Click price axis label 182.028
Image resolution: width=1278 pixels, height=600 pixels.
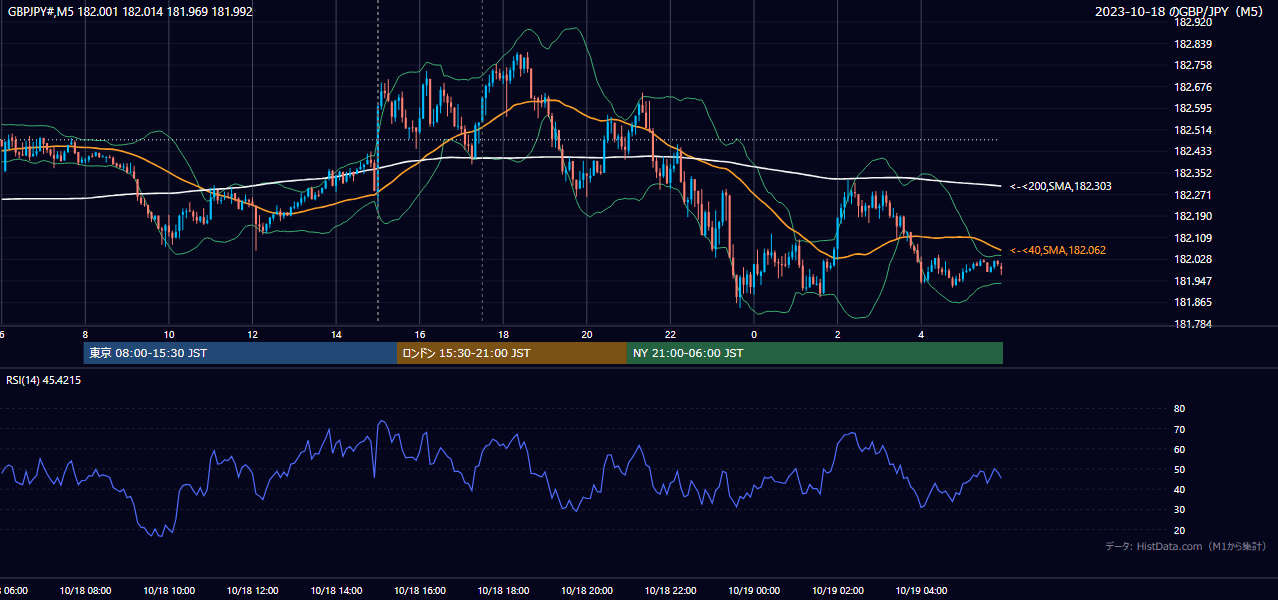[x=1192, y=259]
